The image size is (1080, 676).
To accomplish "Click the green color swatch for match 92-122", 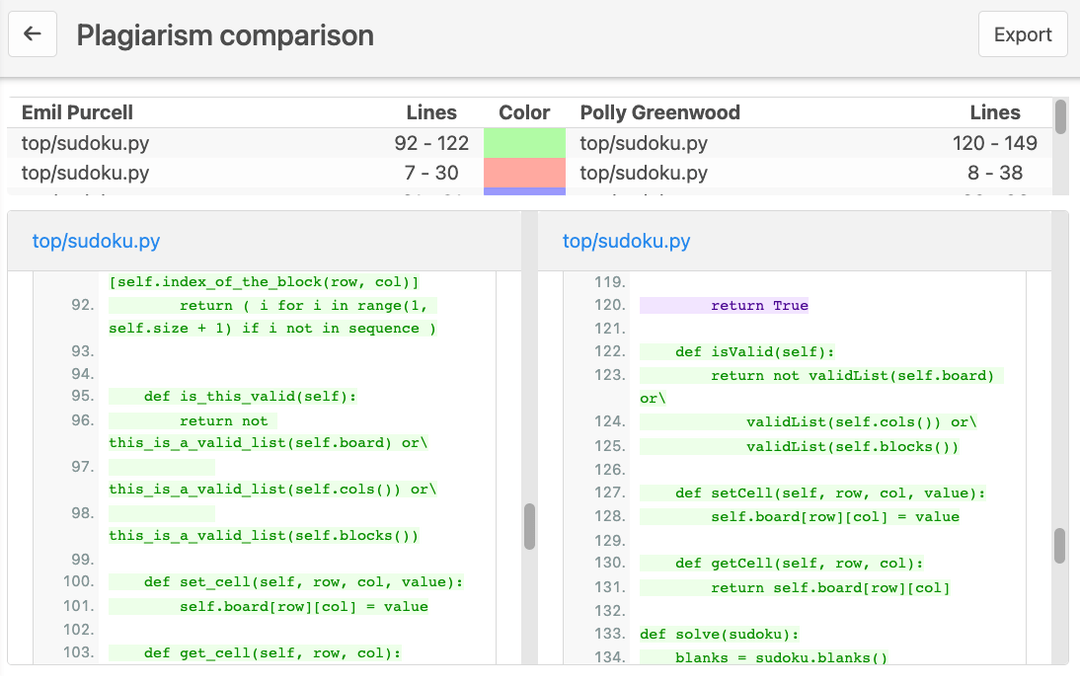I will coord(524,143).
